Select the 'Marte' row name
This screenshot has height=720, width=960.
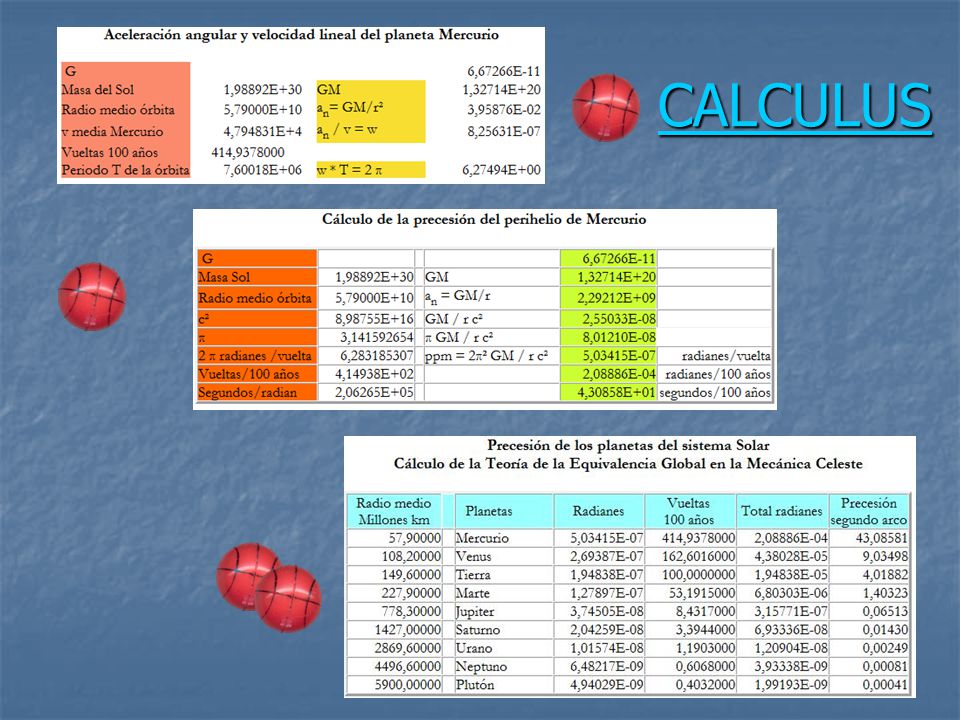coord(473,593)
